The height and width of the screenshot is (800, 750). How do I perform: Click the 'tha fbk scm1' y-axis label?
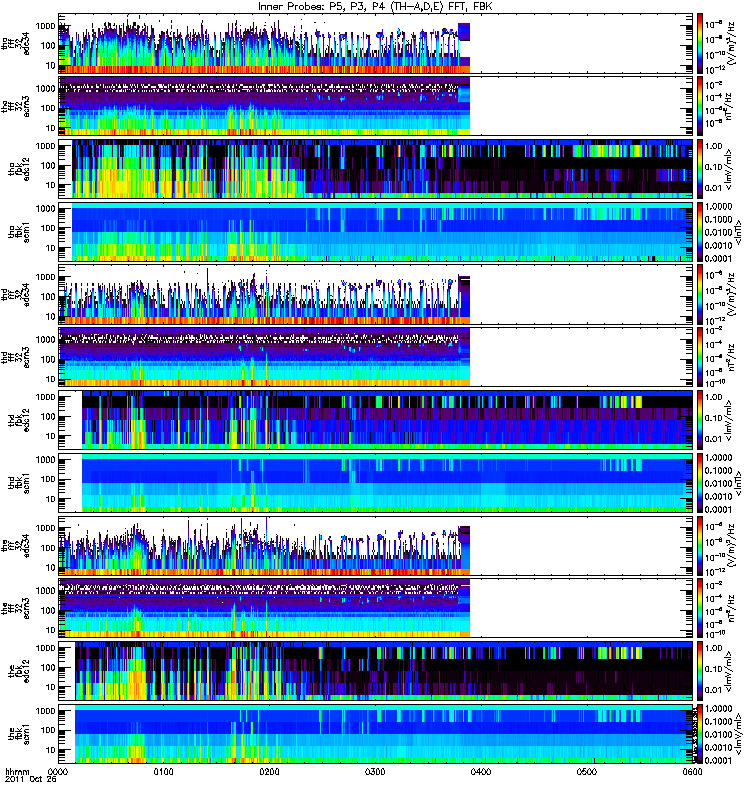19,232
